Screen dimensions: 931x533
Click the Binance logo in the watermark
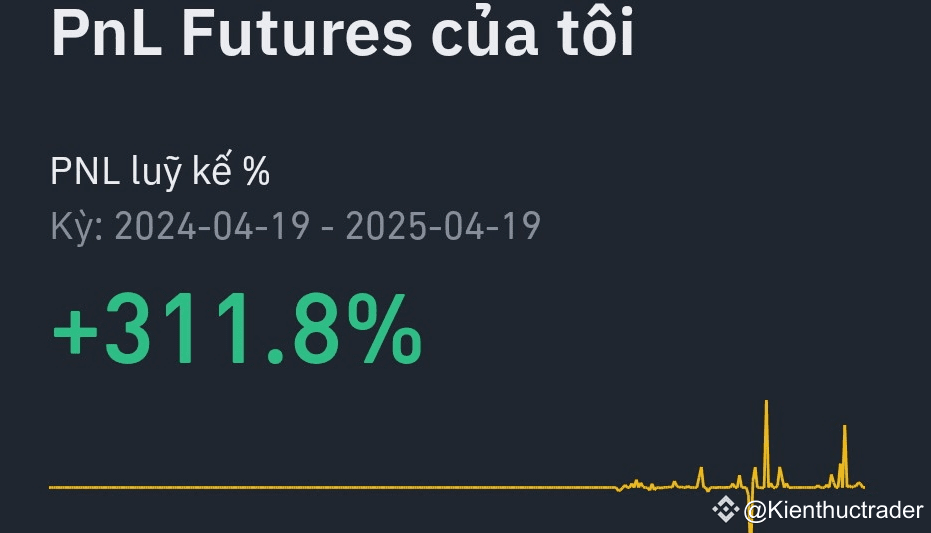725,509
